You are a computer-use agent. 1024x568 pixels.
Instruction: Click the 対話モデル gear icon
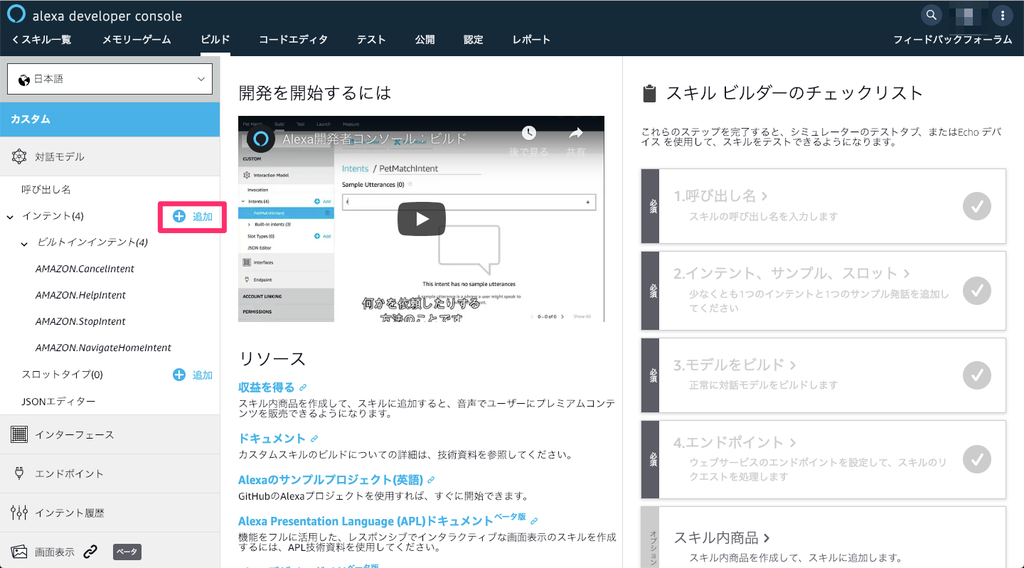click(x=19, y=157)
